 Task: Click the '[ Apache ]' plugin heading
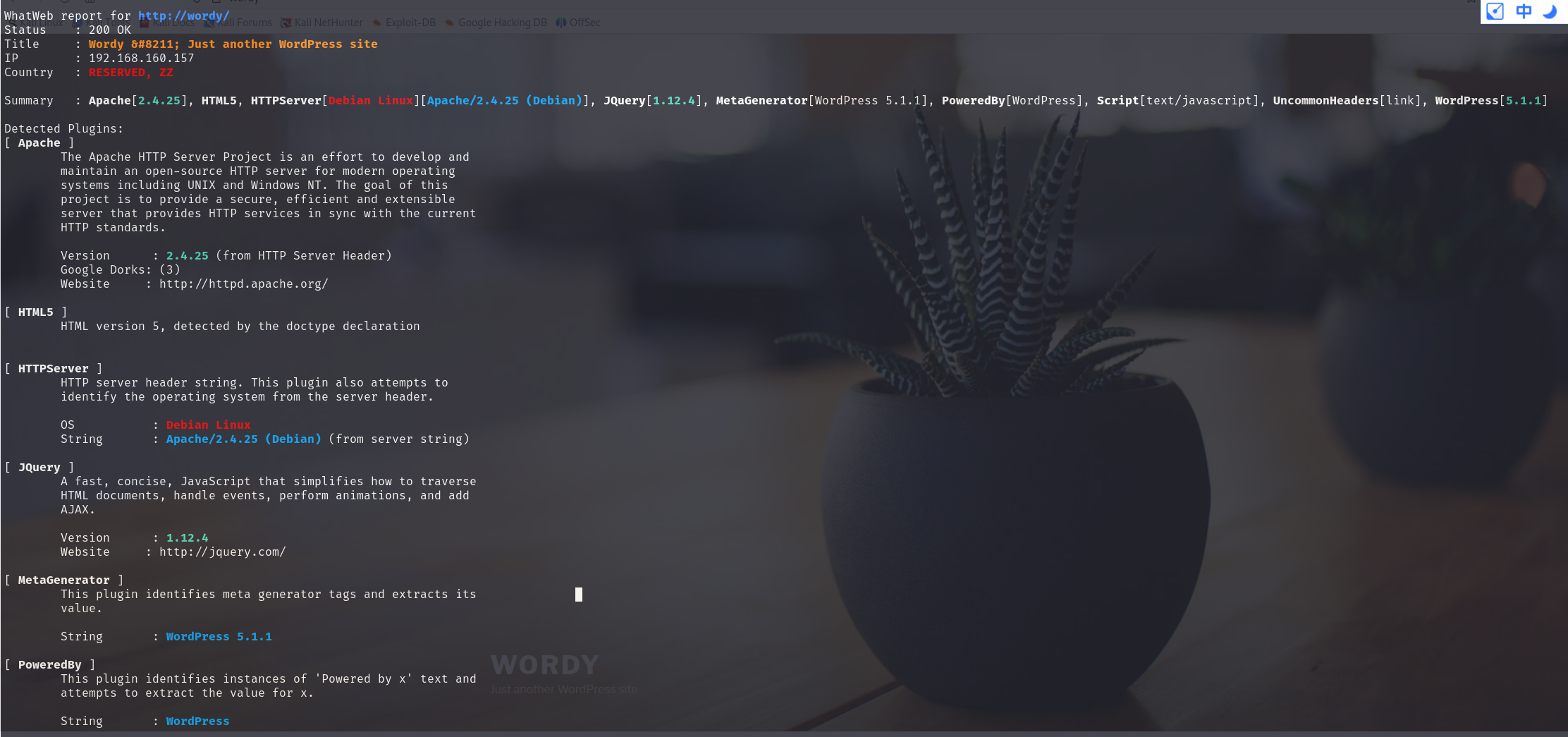point(39,142)
